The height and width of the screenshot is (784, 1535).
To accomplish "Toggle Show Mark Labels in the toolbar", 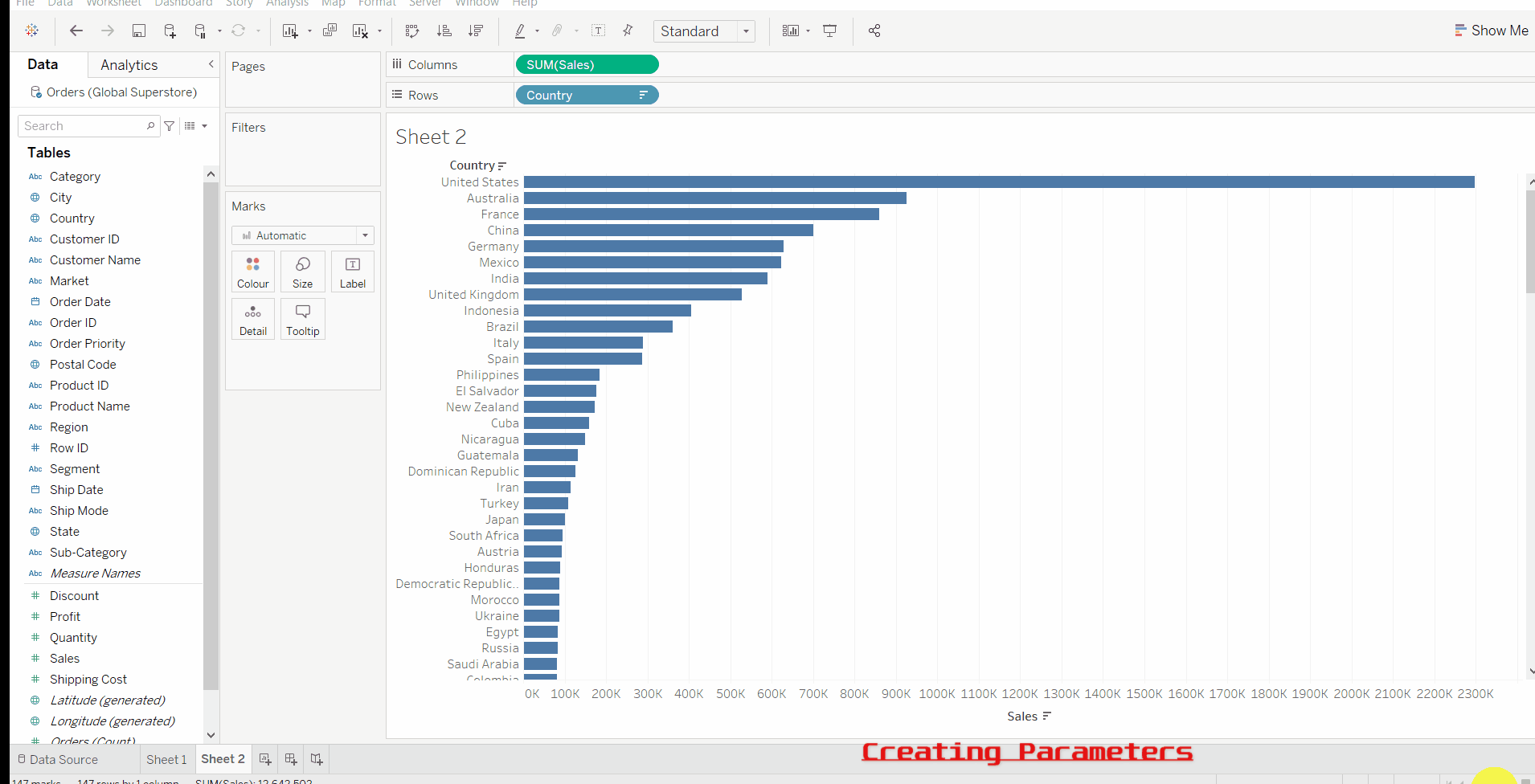I will click(599, 31).
